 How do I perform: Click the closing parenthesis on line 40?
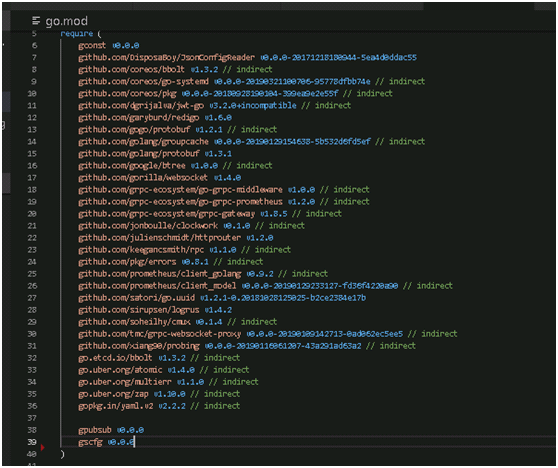point(62,454)
